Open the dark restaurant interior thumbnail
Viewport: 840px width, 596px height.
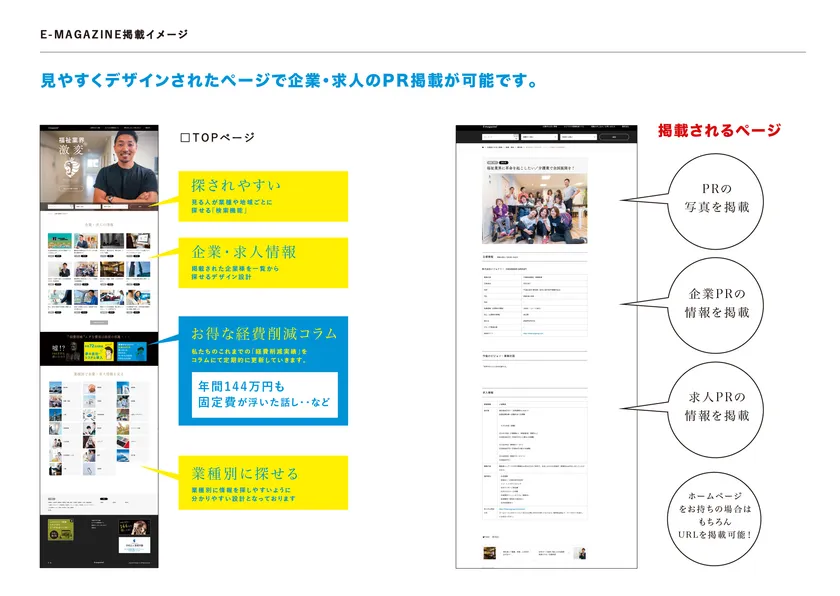[111, 269]
